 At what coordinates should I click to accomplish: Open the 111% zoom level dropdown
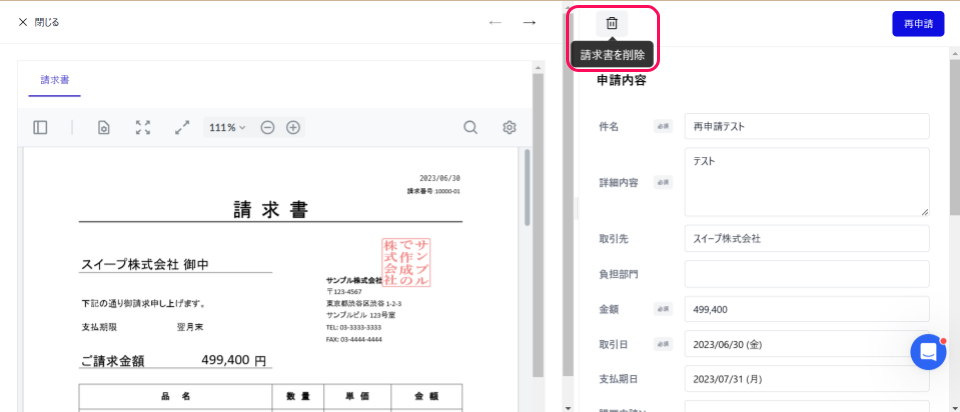coord(227,127)
